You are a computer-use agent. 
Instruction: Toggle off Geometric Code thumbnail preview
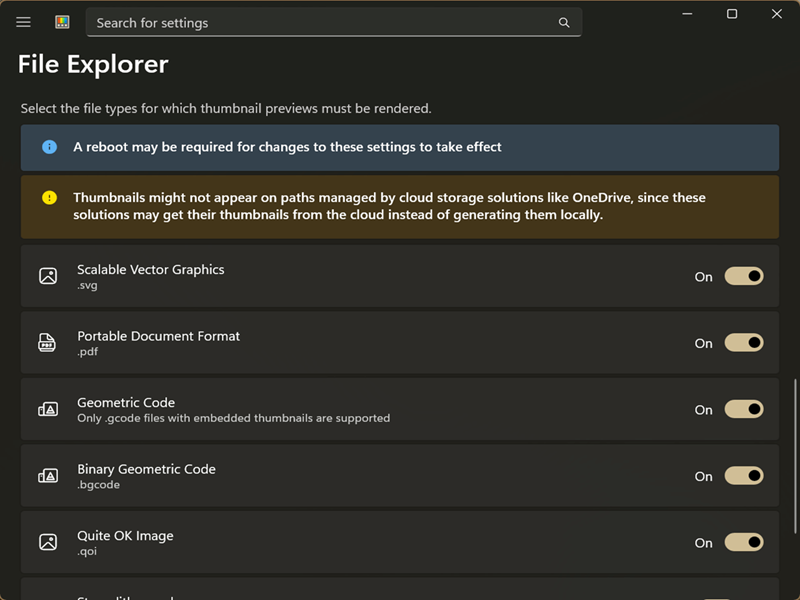[x=744, y=409]
